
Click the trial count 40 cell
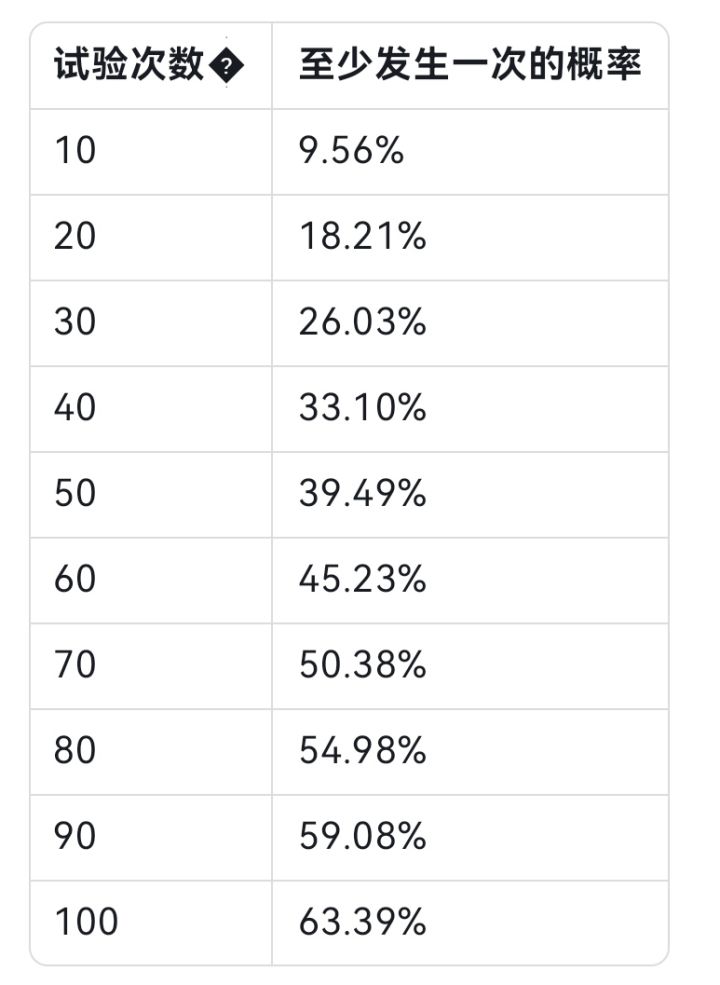[x=75, y=409]
